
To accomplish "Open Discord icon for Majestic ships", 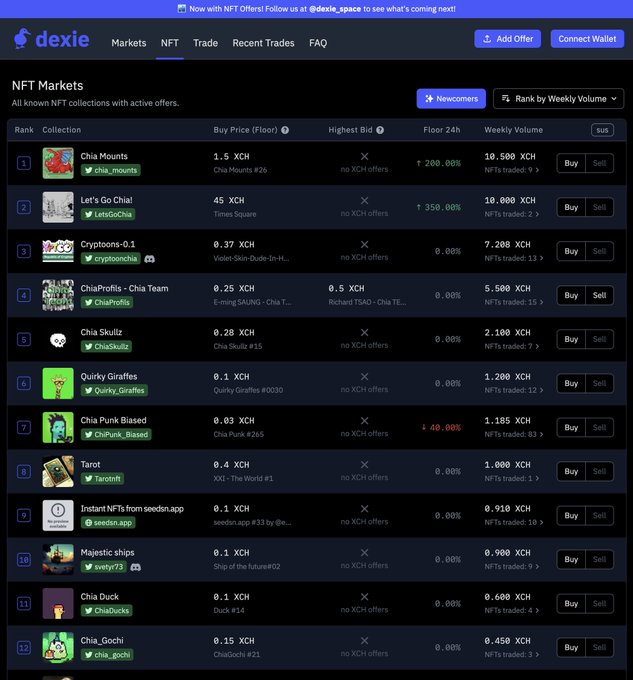I will pos(136,567).
